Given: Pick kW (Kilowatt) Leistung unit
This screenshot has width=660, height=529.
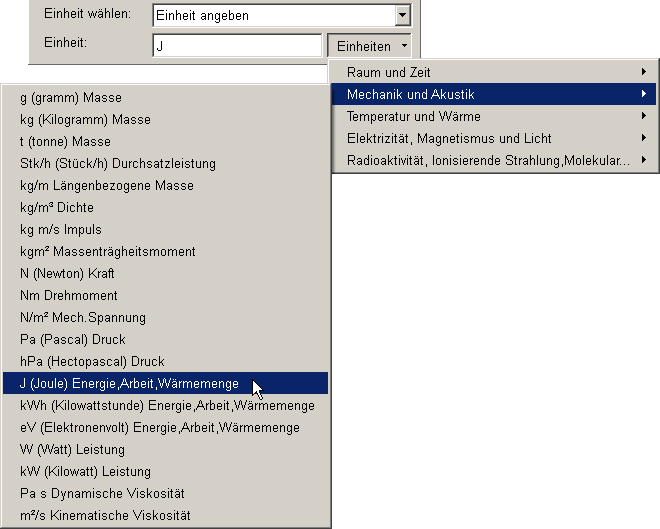Looking at the screenshot, I should click(165, 471).
